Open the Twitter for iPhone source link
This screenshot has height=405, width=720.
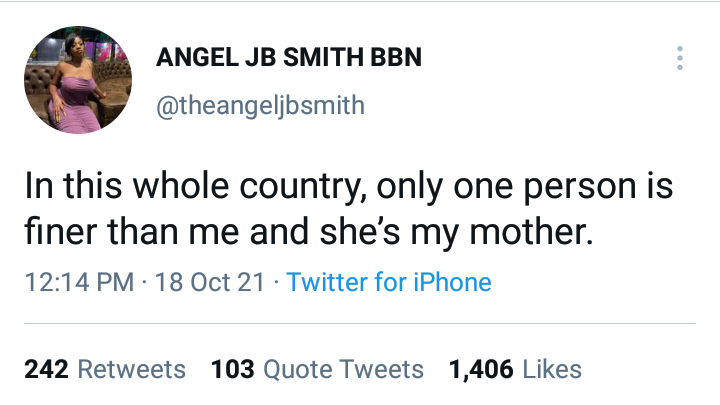pos(389,282)
